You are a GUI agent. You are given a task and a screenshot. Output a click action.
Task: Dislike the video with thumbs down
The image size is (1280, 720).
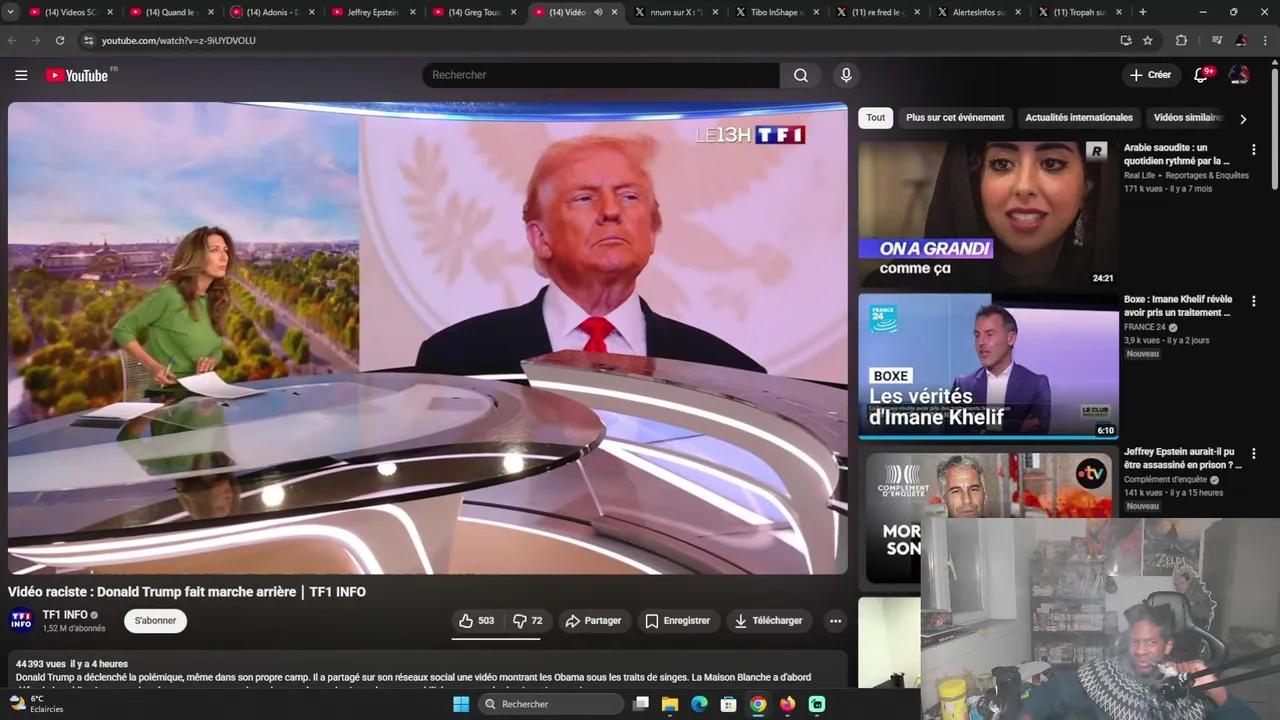pos(528,621)
